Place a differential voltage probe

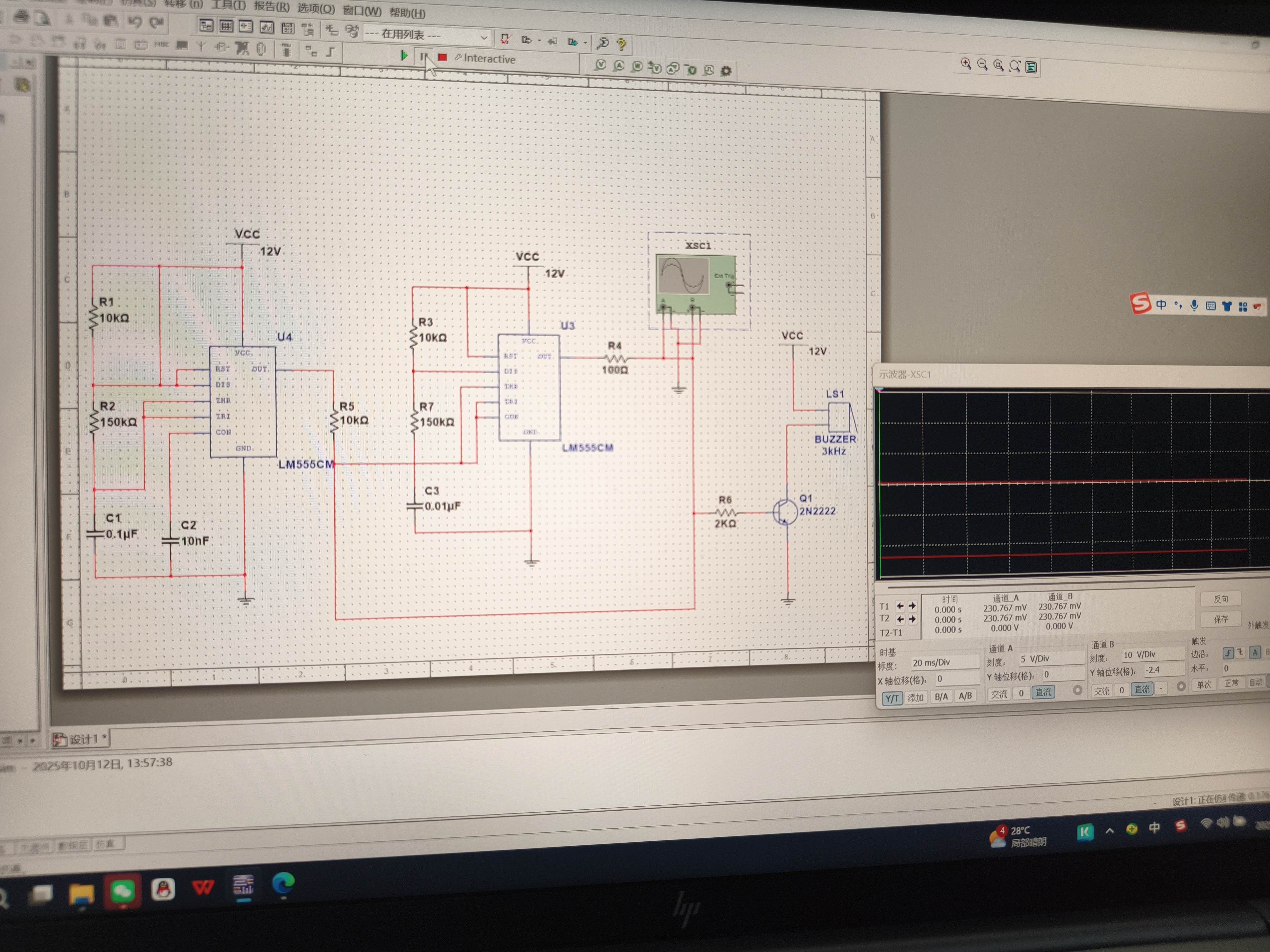point(655,68)
